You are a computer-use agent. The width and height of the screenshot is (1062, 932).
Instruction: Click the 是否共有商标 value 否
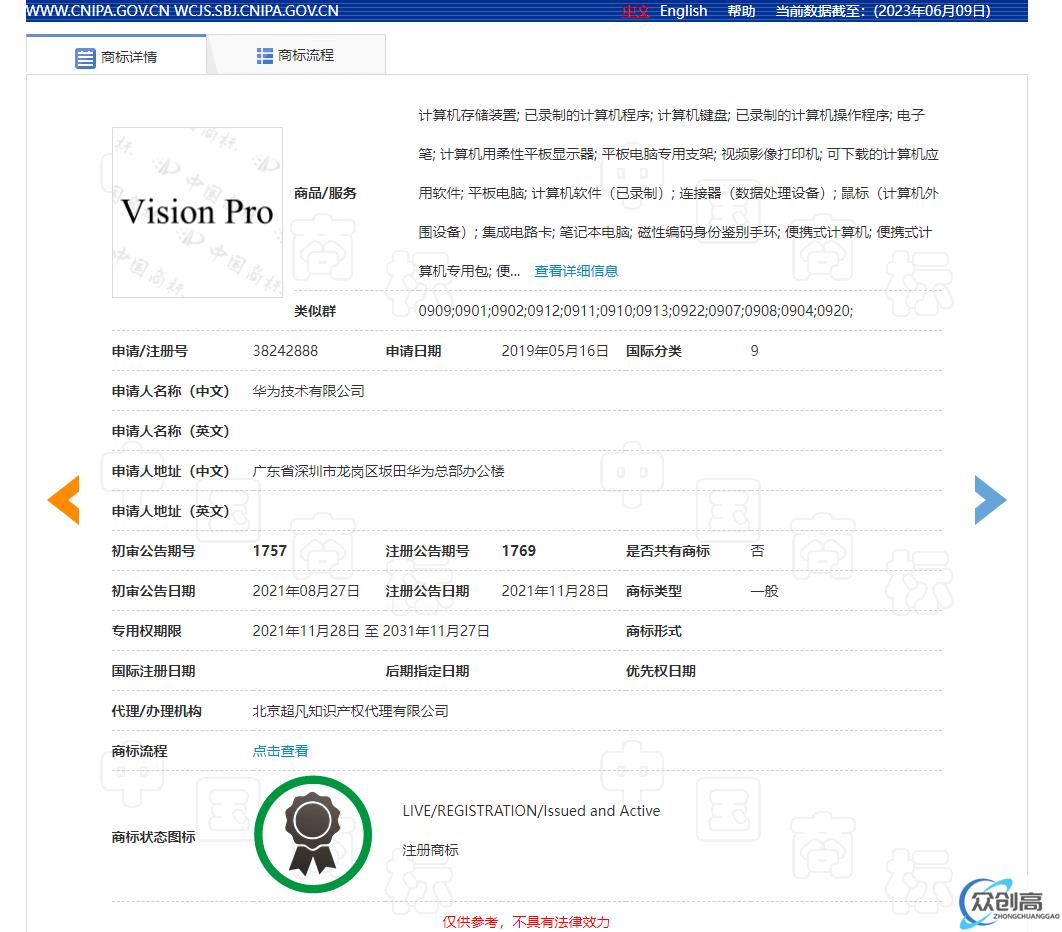point(757,551)
